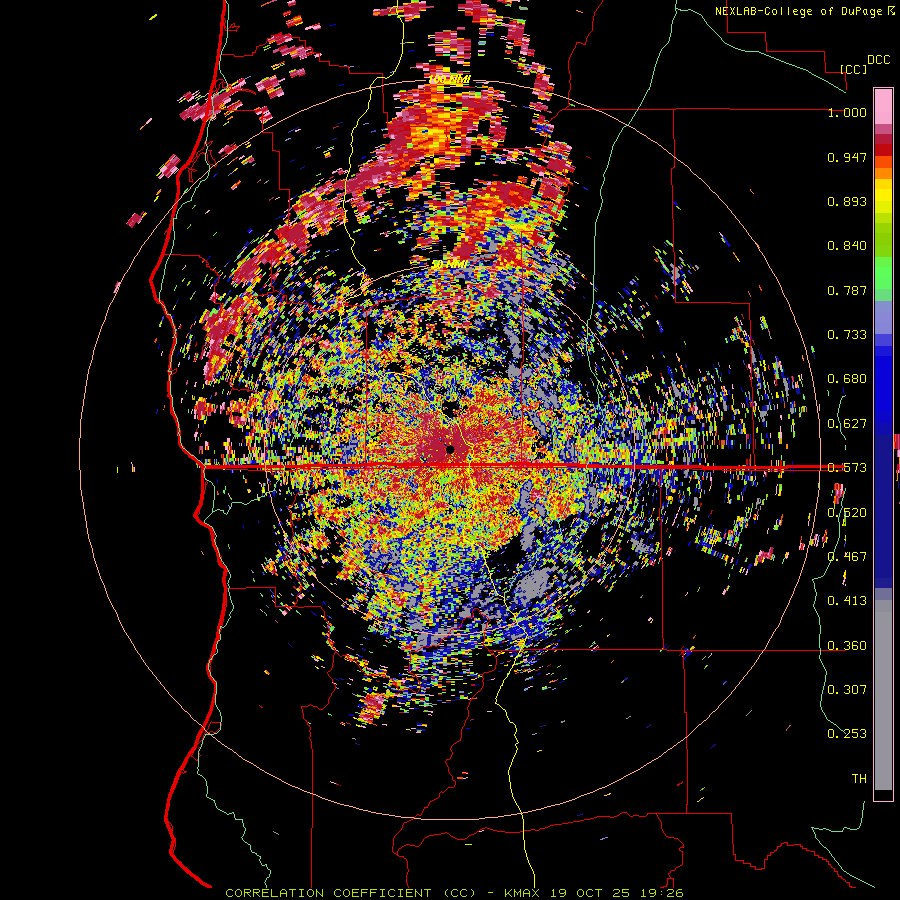
Task: Click the 0.307 legend value
Action: pyautogui.click(x=847, y=690)
